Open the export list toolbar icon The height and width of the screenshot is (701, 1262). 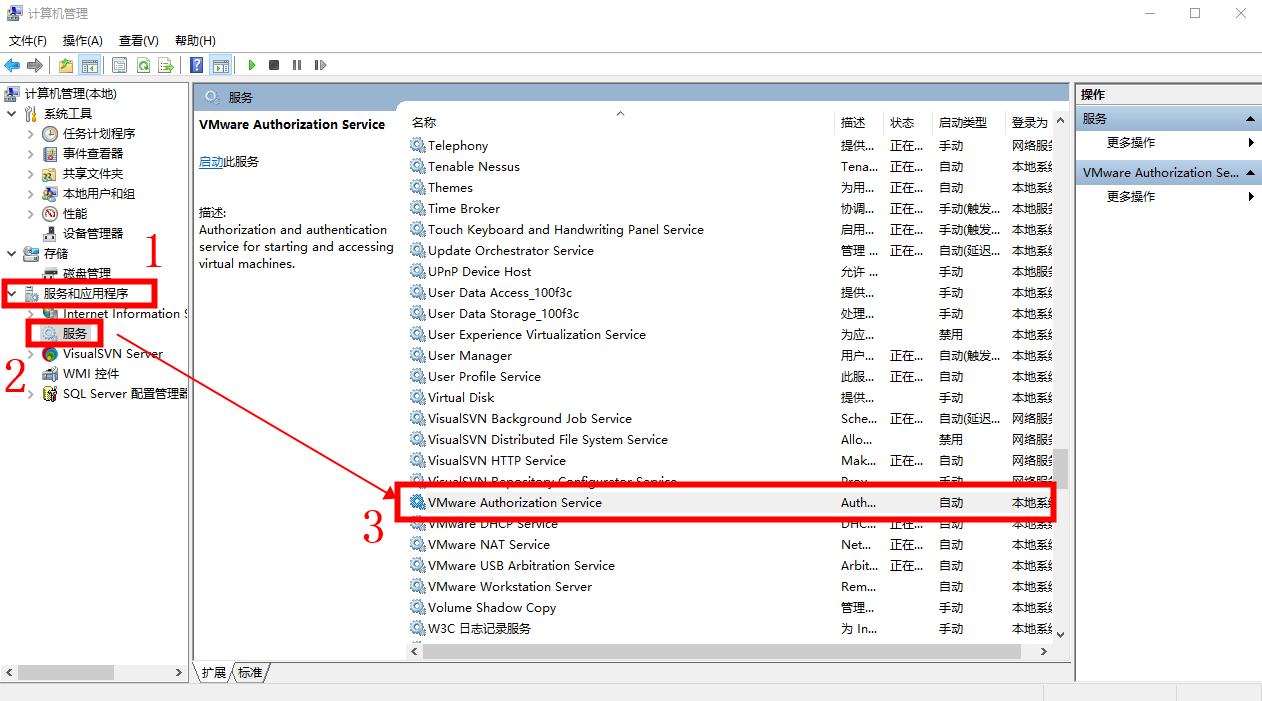165,64
